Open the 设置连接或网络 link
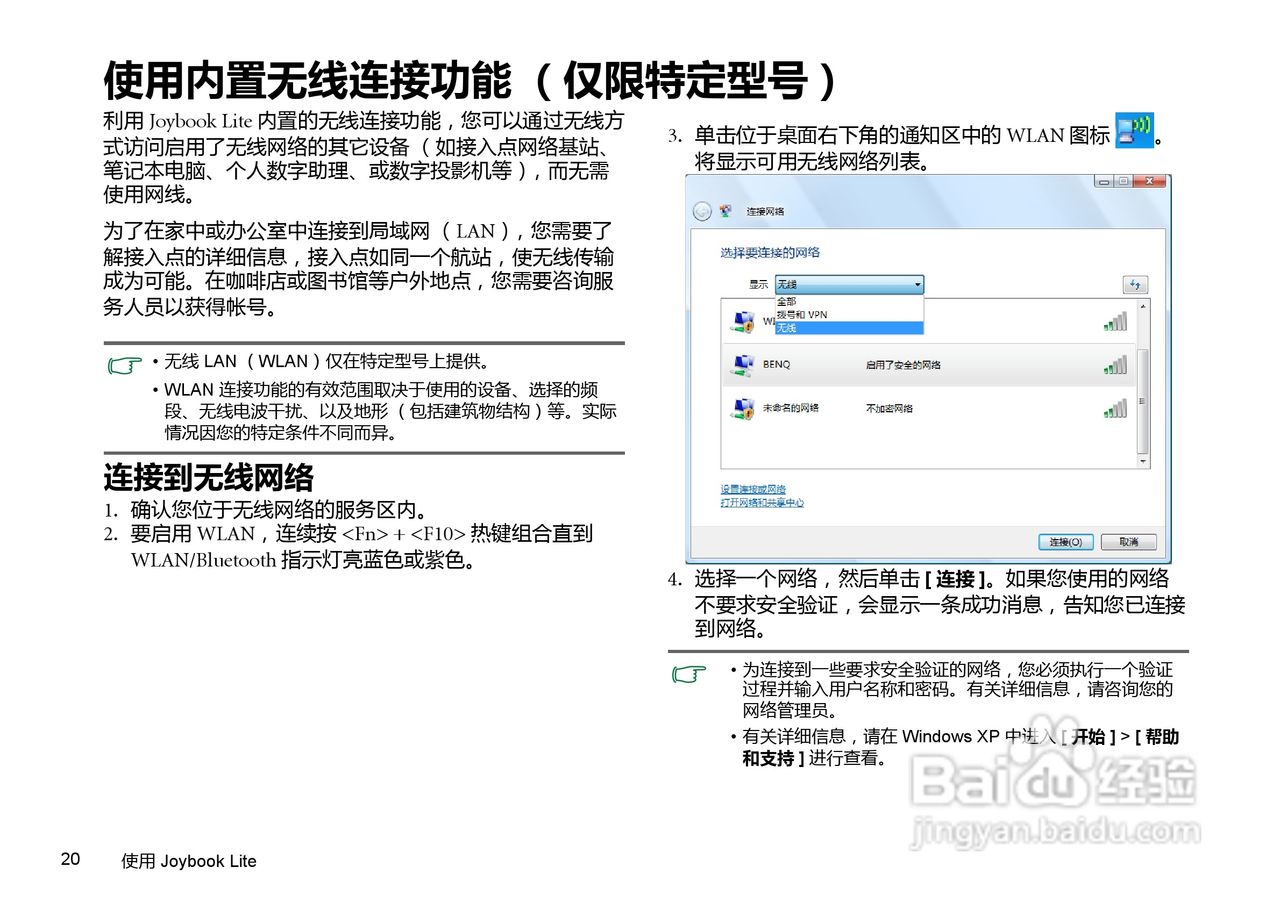Image resolution: width=1280 pixels, height=903 pixels. (753, 489)
